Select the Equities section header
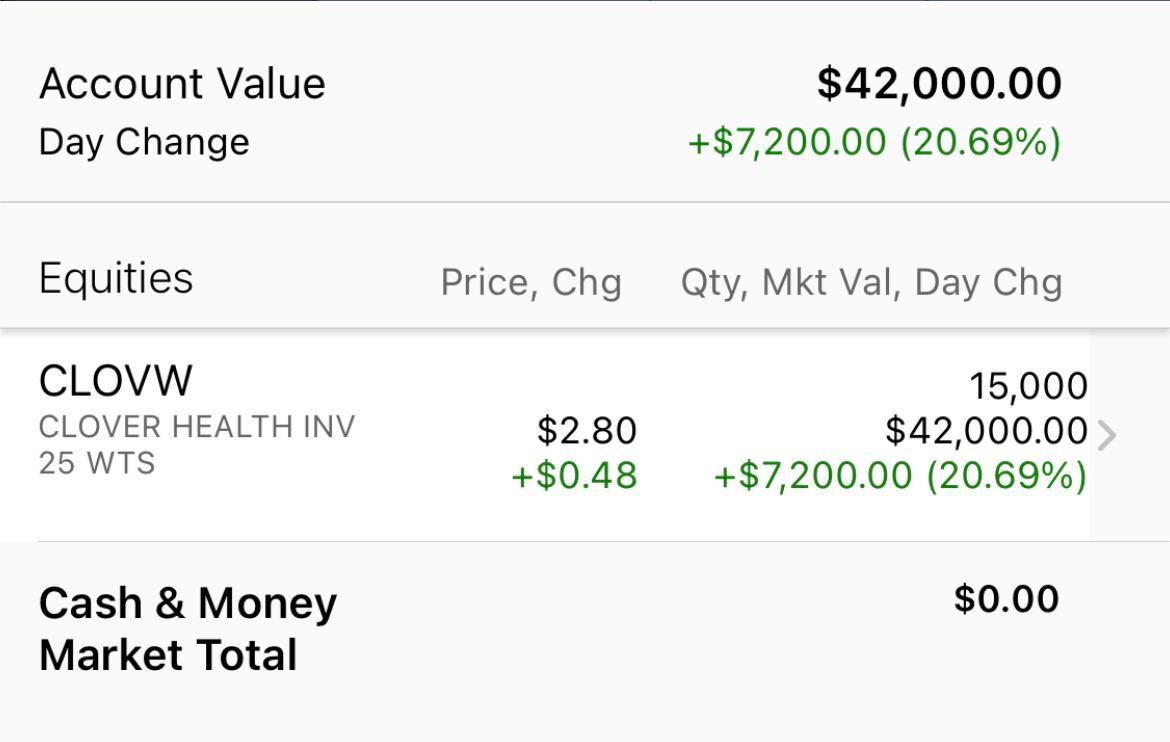The height and width of the screenshot is (742, 1170). pyautogui.click(x=116, y=280)
